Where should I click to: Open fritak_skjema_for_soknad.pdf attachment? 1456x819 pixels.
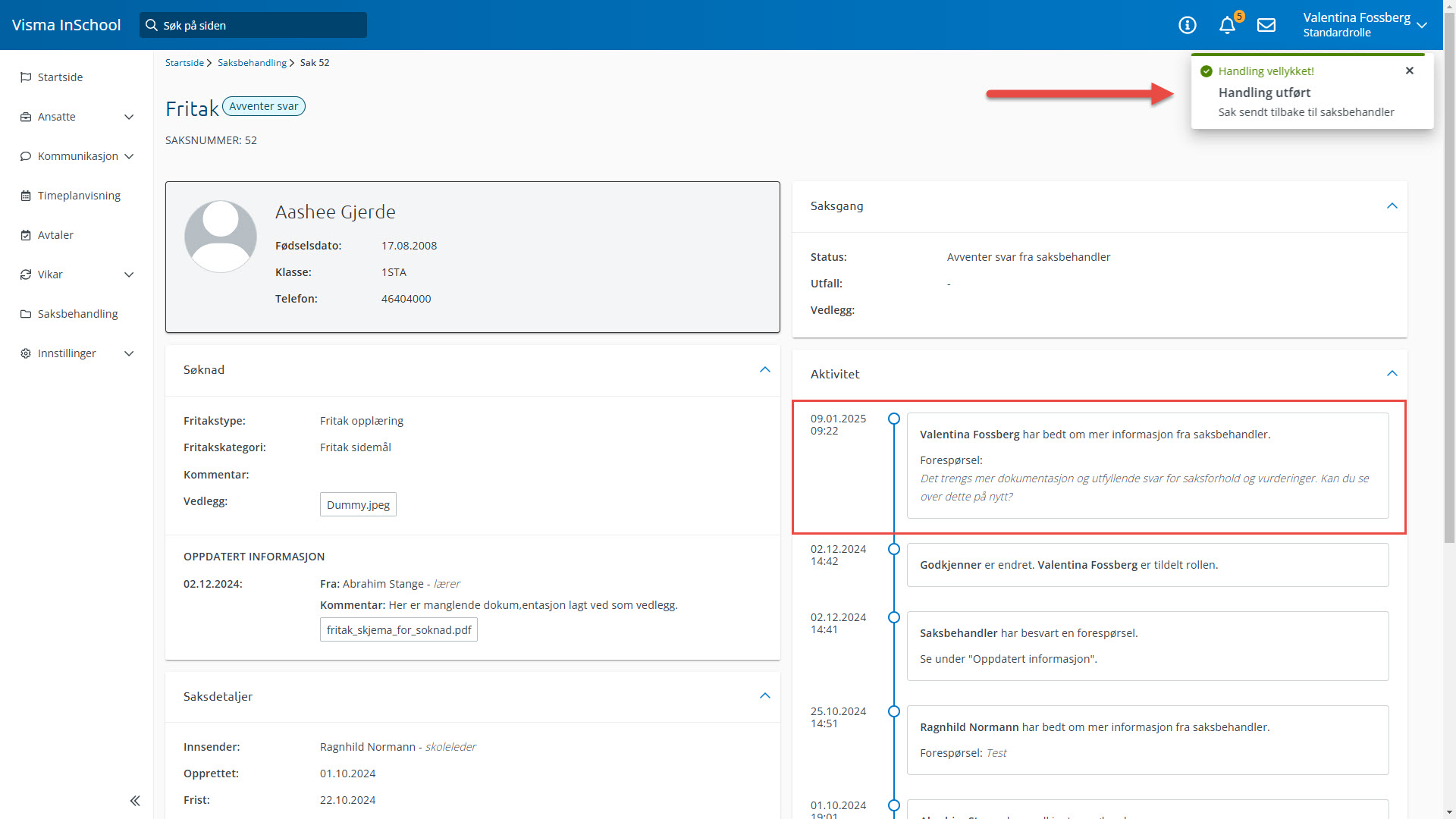tap(399, 630)
